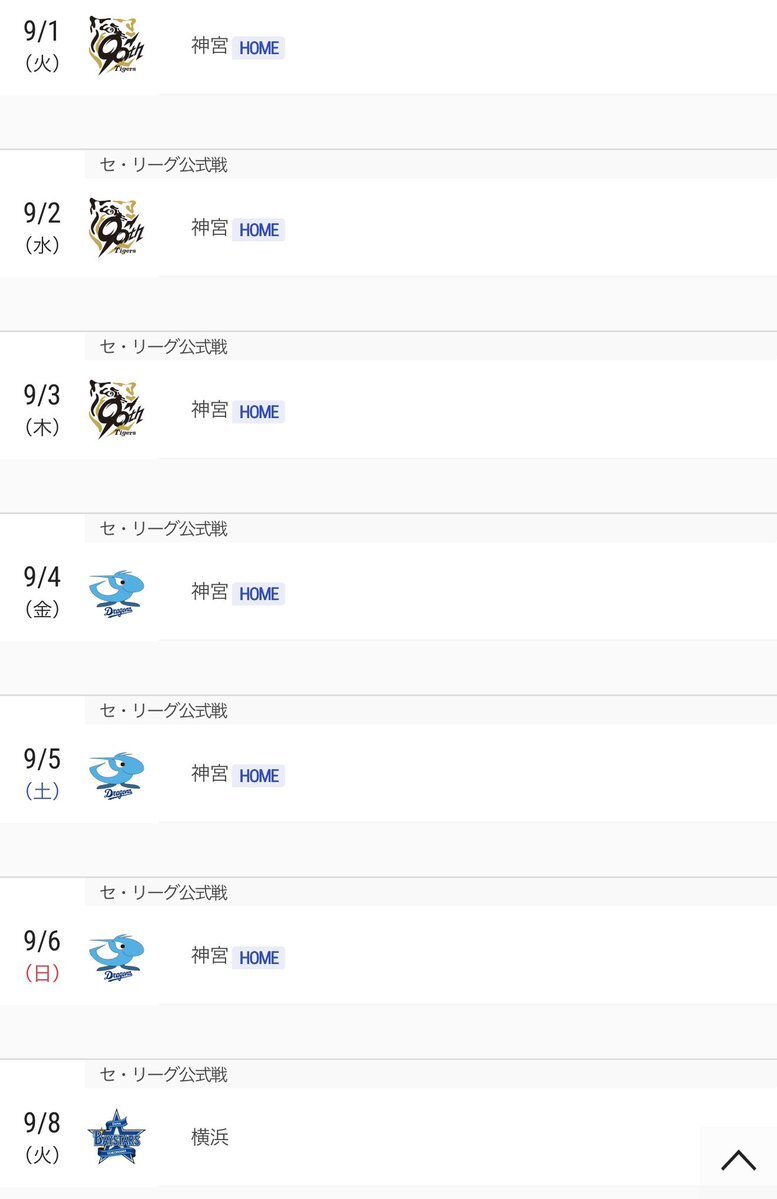The image size is (777, 1199).
Task: Select the Tigers logo for 9/3
Action: 117,410
